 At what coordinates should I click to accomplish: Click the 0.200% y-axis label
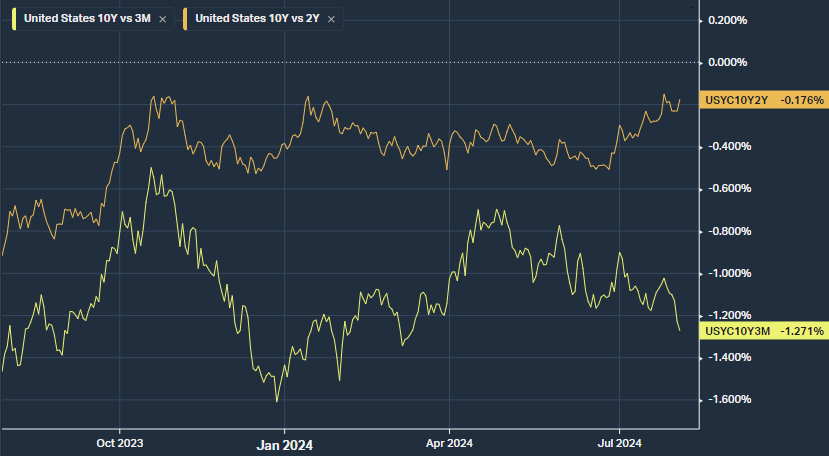727,20
